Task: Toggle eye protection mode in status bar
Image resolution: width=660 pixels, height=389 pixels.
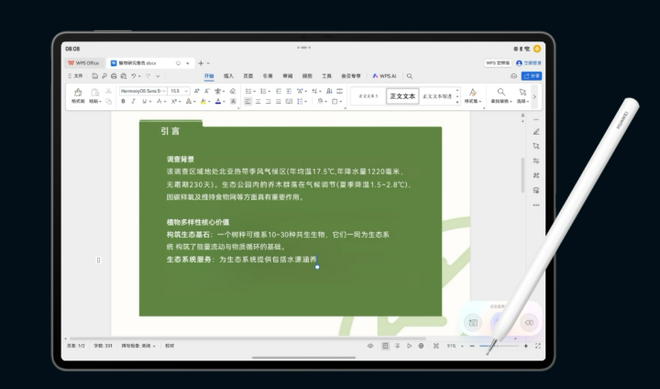Action: click(x=370, y=346)
